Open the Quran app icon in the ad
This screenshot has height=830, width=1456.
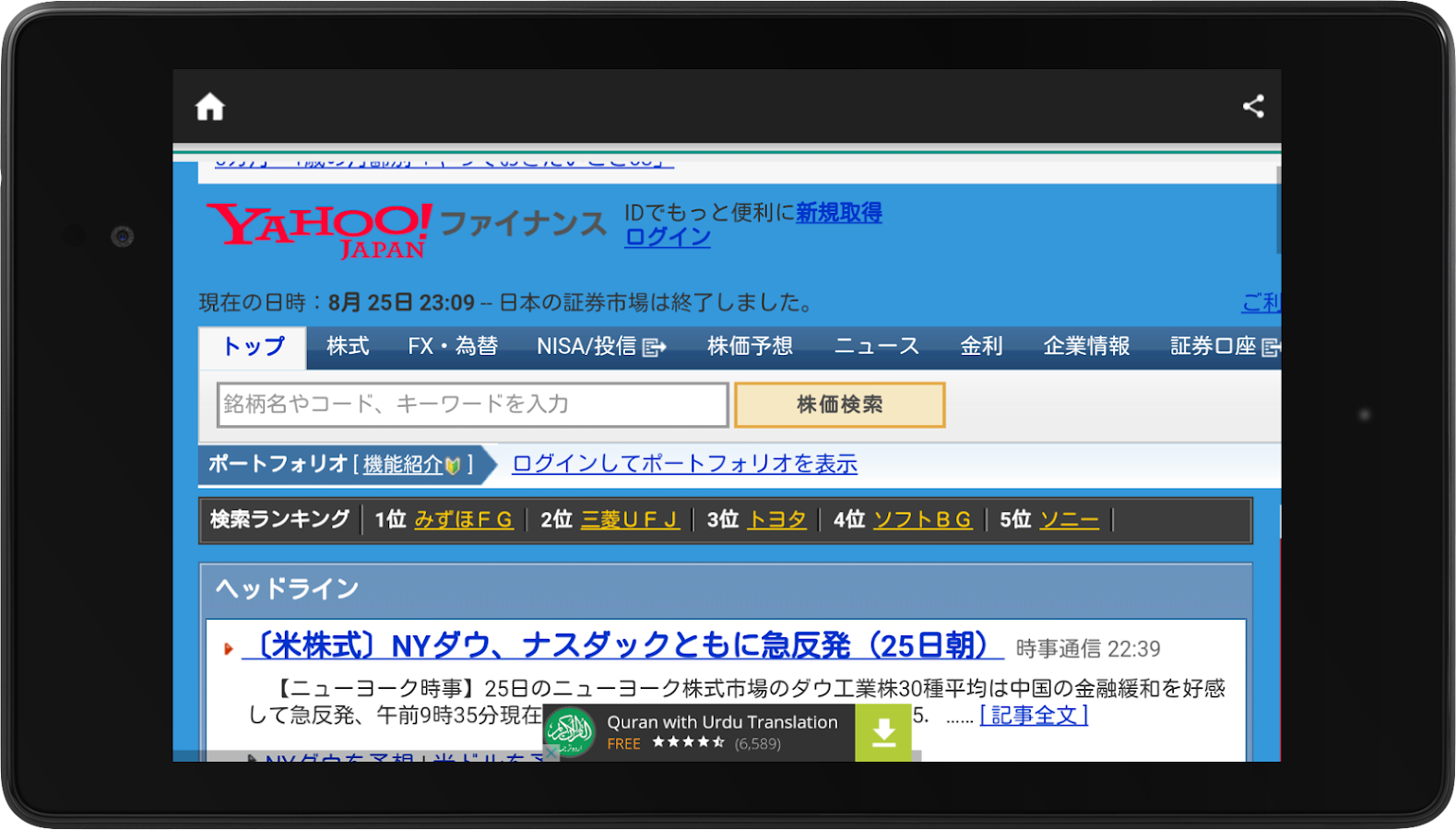570,732
